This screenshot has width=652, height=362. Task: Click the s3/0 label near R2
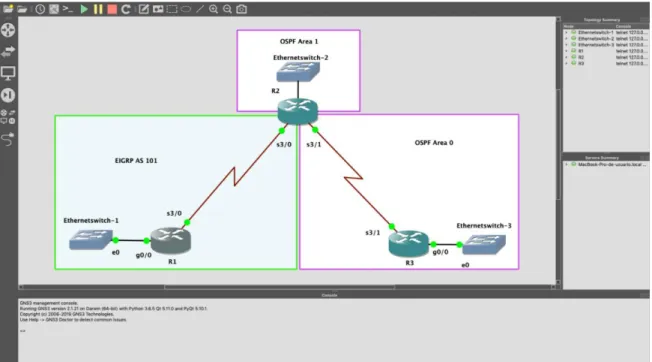(x=284, y=145)
